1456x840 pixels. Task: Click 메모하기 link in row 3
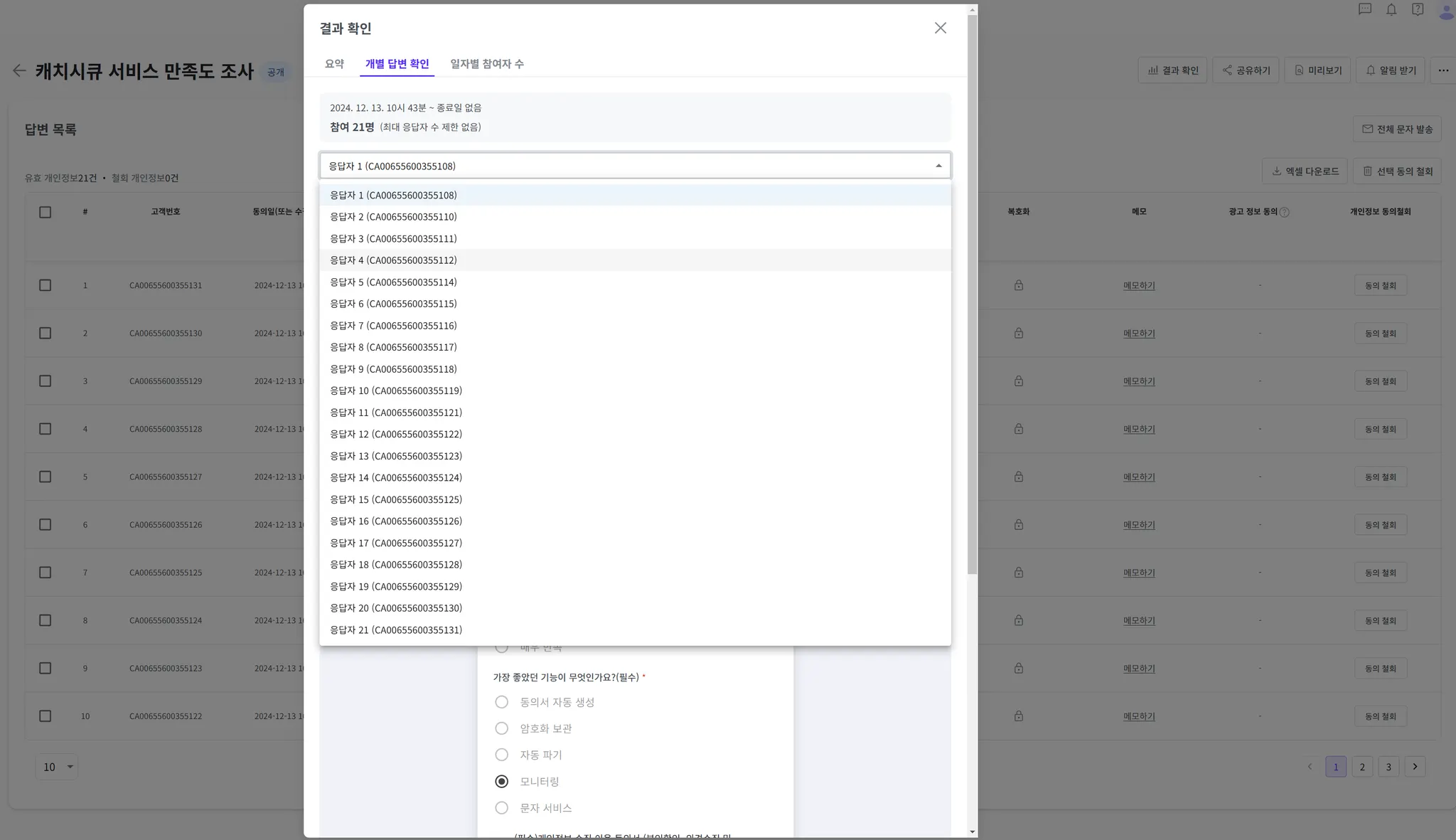(1139, 381)
